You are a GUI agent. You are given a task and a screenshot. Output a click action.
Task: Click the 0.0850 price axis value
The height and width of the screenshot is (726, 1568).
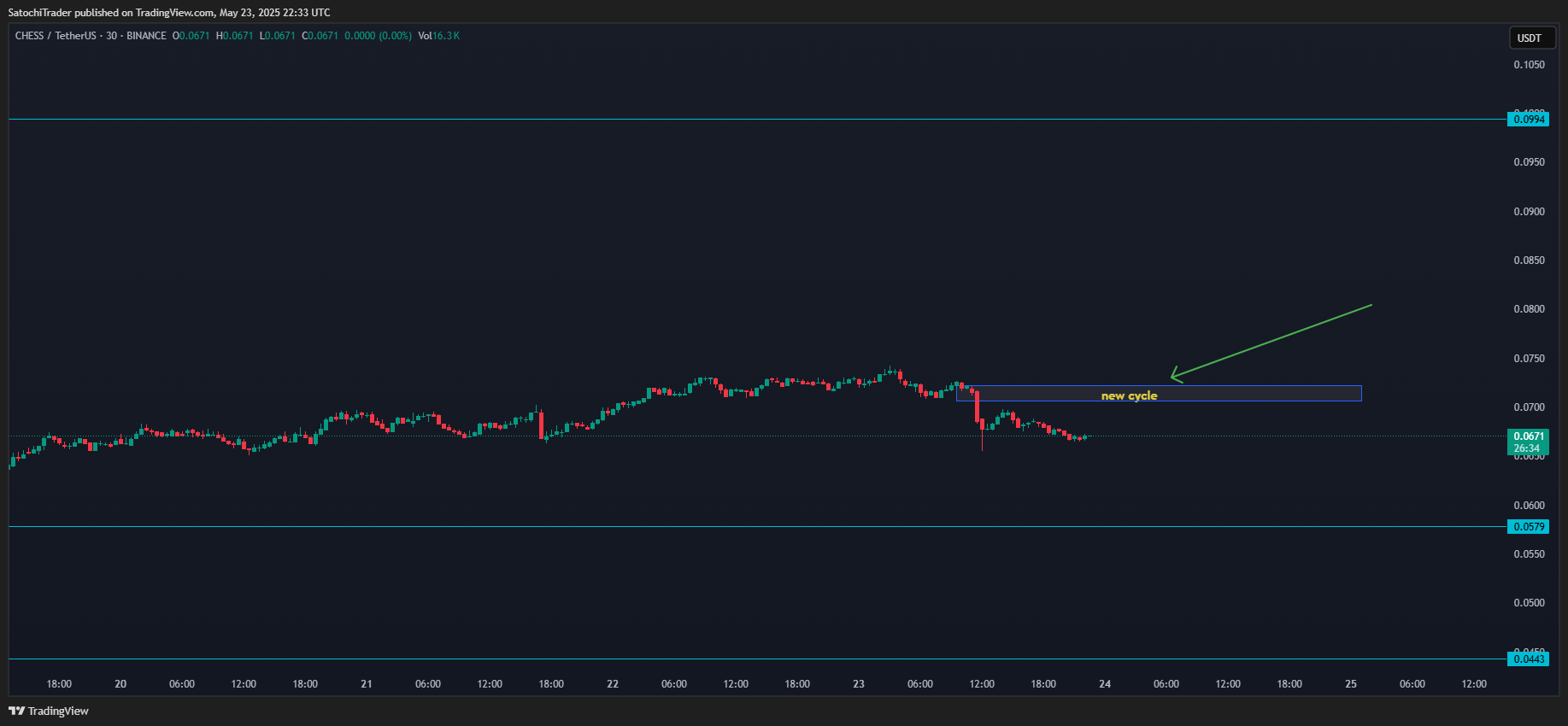pyautogui.click(x=1529, y=261)
